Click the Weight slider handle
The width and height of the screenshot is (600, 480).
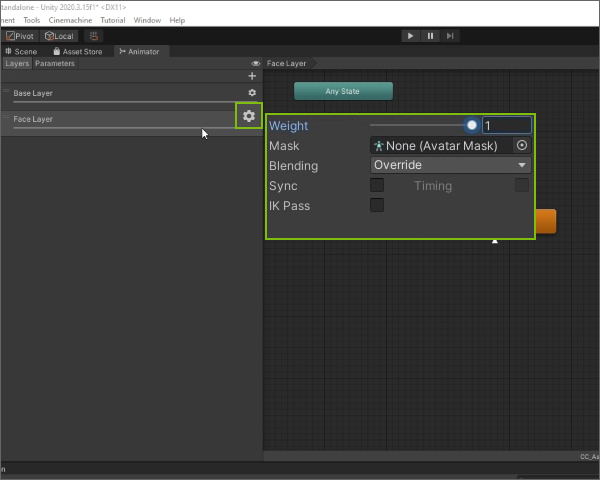coord(472,126)
